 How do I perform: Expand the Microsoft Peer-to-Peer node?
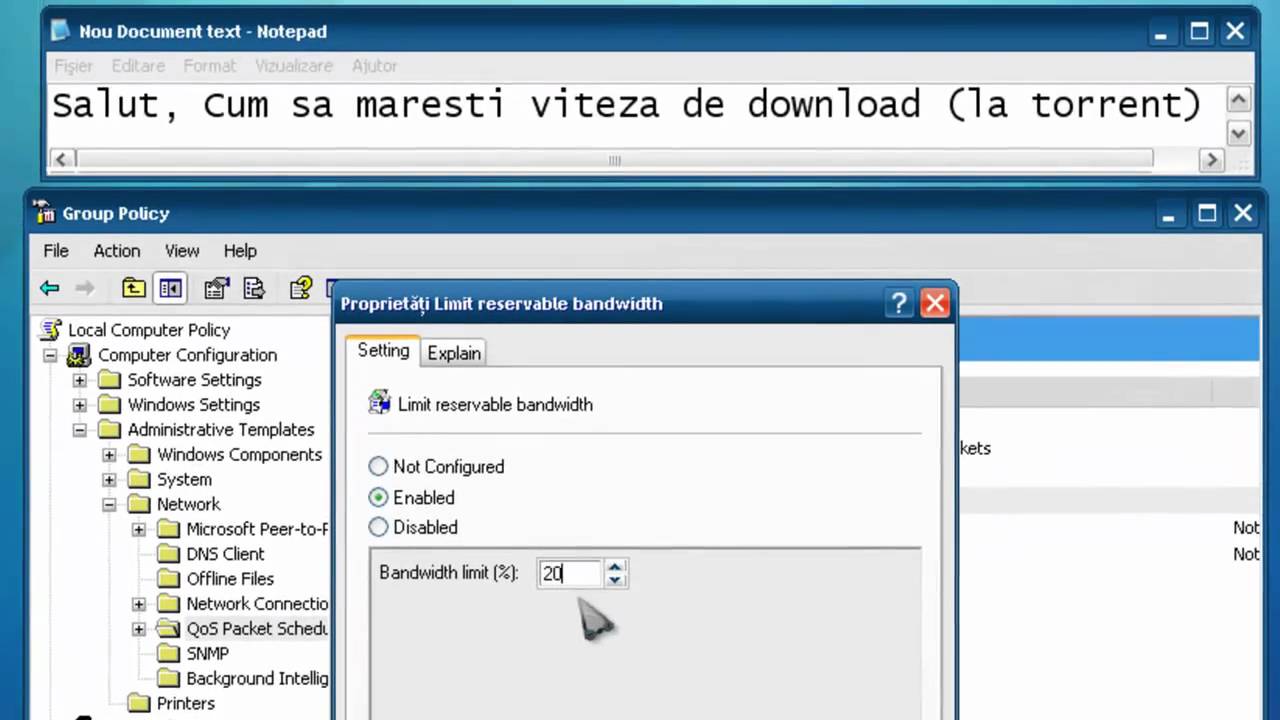tap(139, 529)
